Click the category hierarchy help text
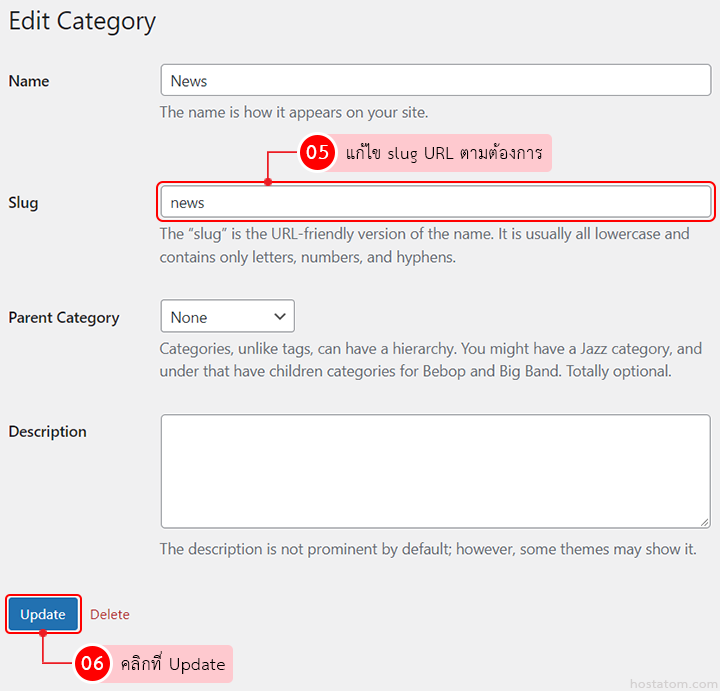Screen dimensions: 720x691 (x=430, y=360)
